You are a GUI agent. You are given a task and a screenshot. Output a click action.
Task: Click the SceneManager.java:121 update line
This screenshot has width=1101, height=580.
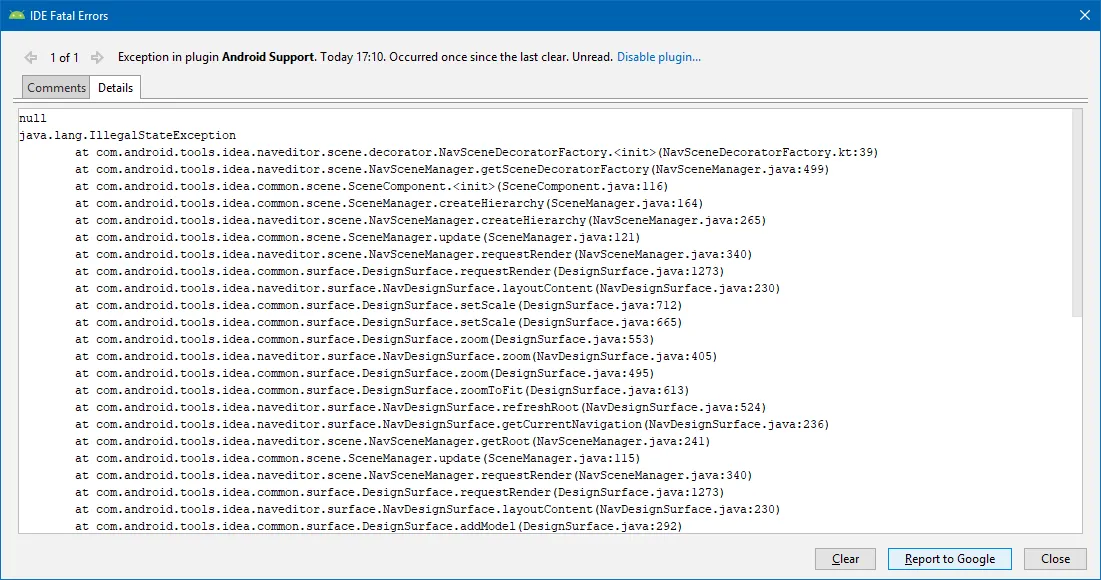coord(357,237)
